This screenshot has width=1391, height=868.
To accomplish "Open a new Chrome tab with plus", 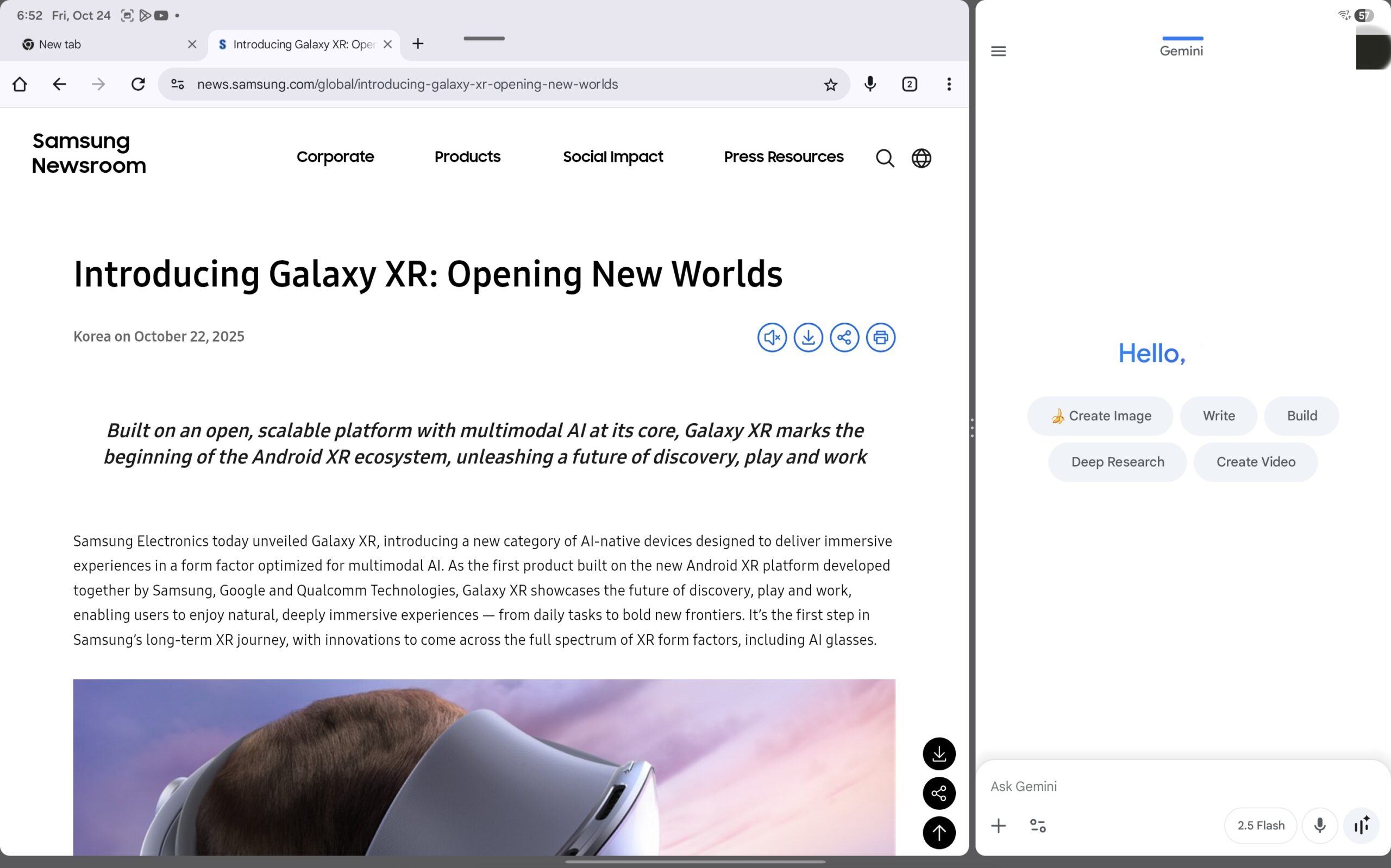I will click(418, 43).
